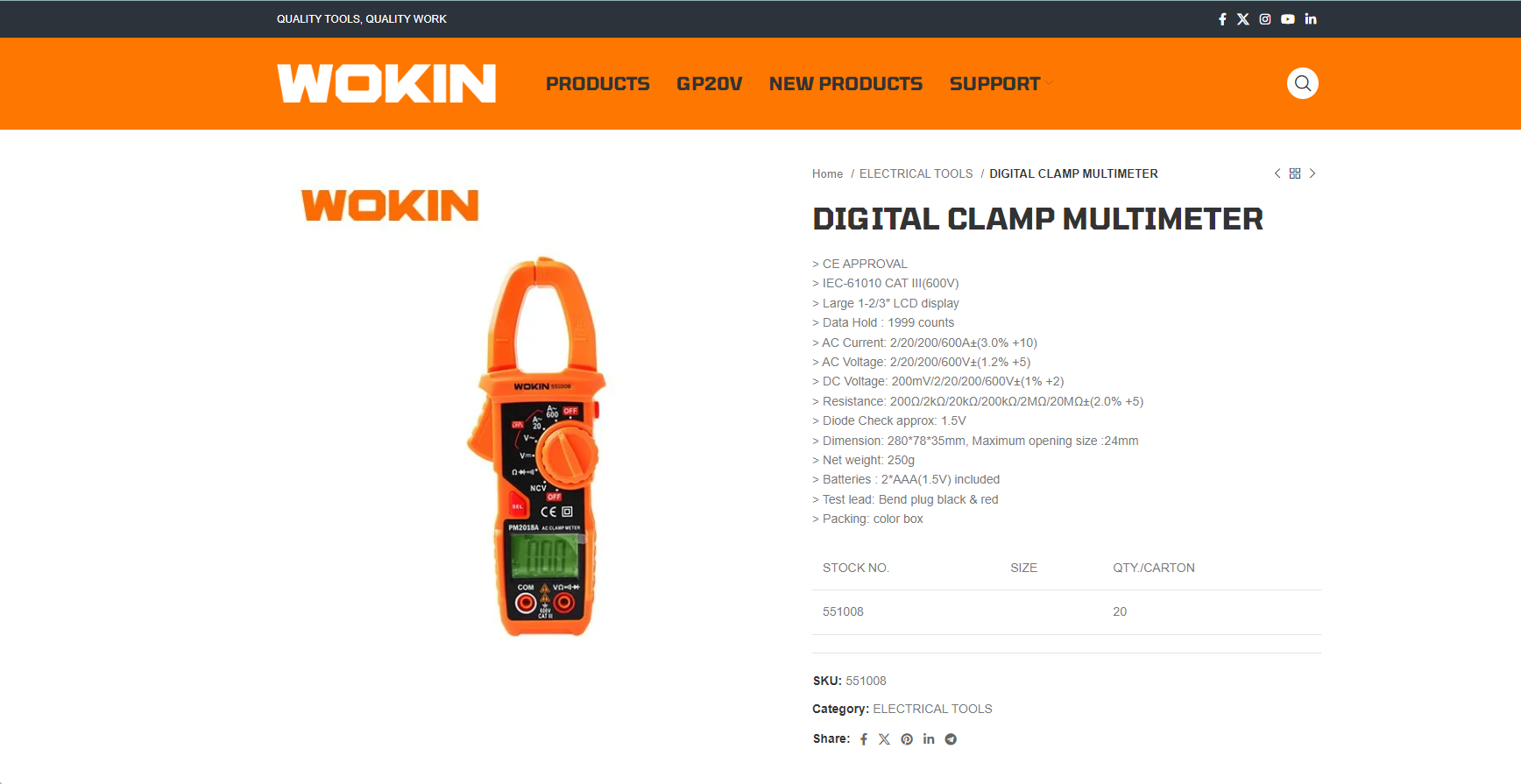Share product on Facebook
The height and width of the screenshot is (784, 1521).
864,739
